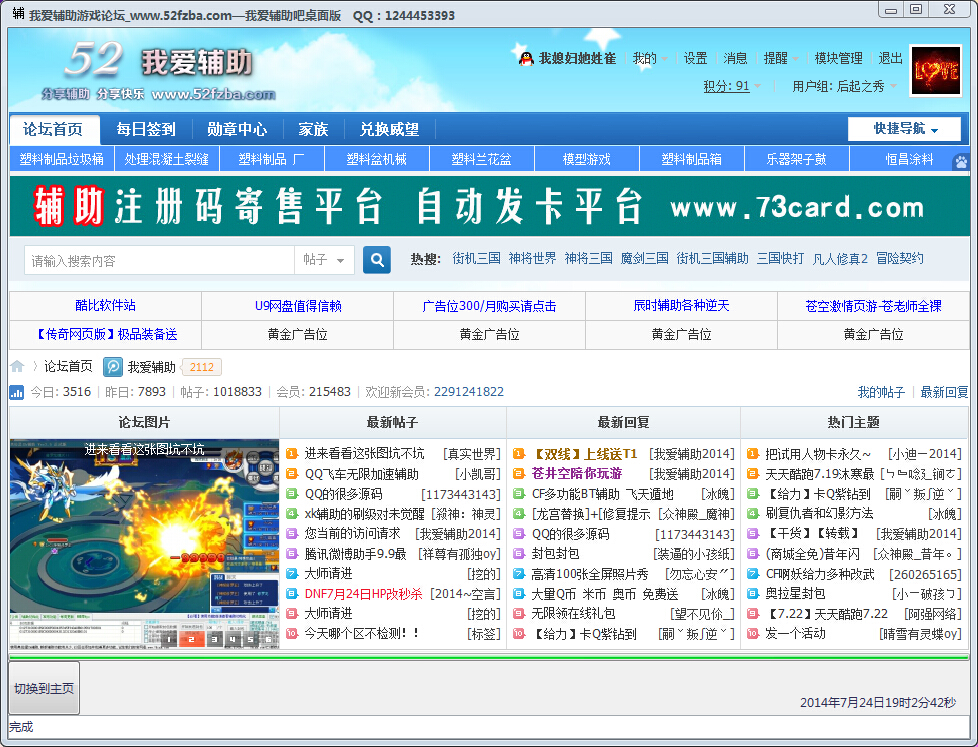Select slide number 2 on image slider

pyautogui.click(x=191, y=639)
